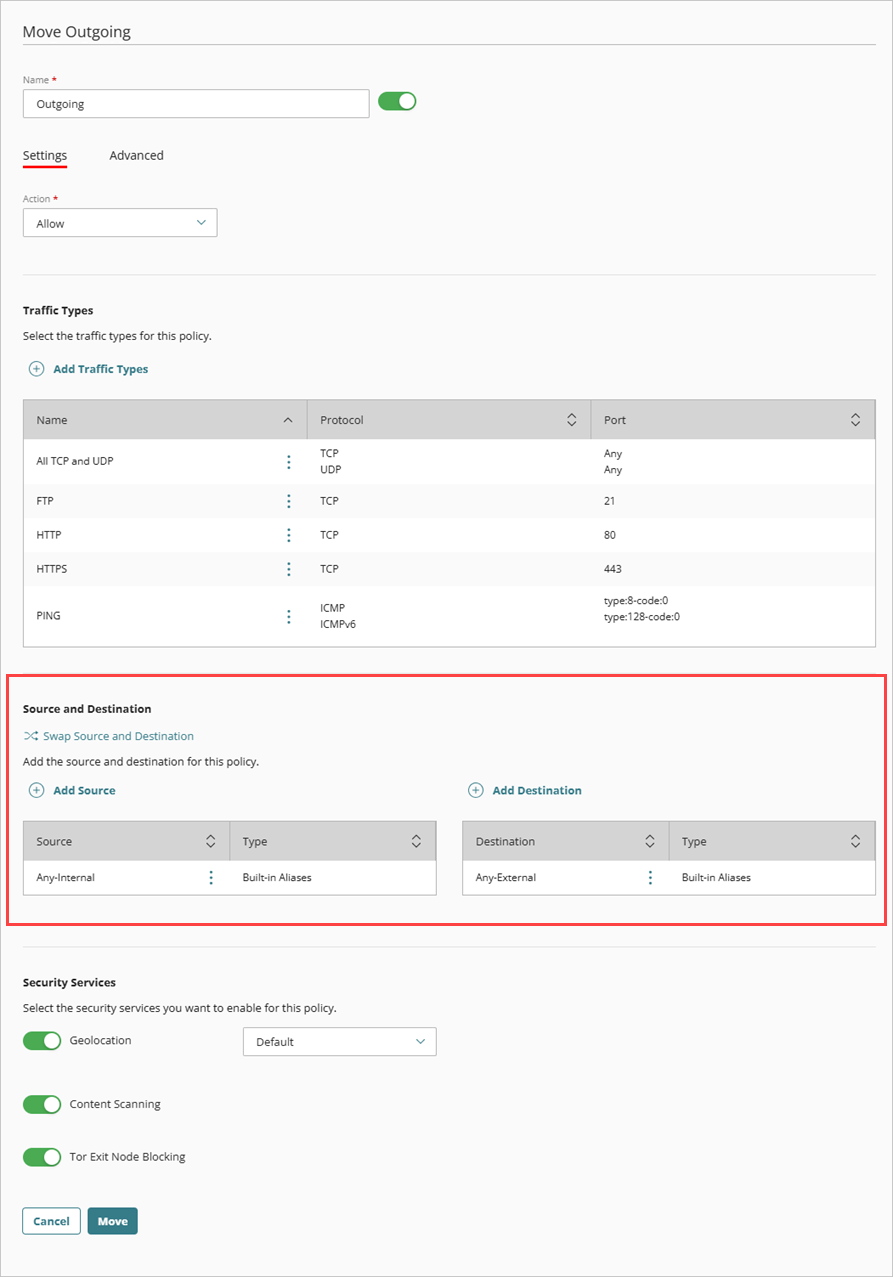
Task: Click the plus icon beside Add Destination
Action: pos(475,790)
